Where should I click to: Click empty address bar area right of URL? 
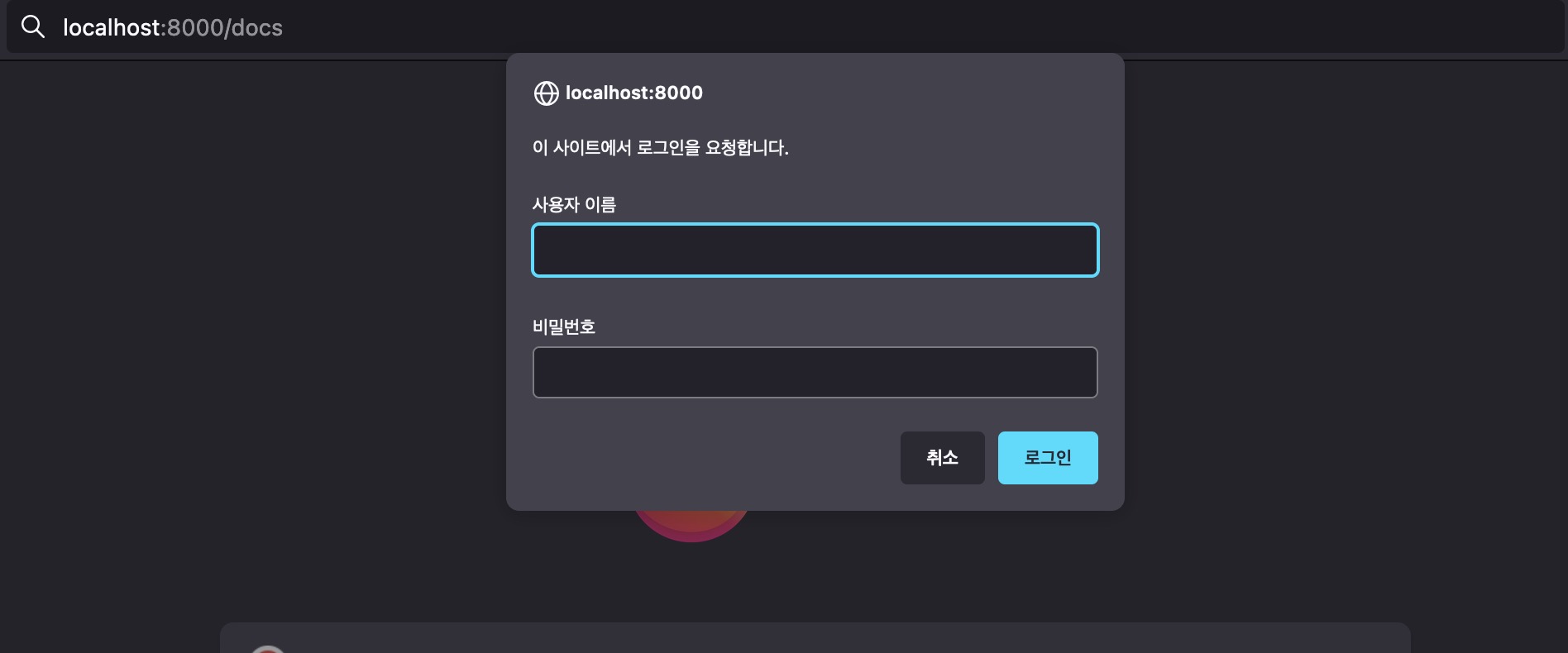[910, 27]
